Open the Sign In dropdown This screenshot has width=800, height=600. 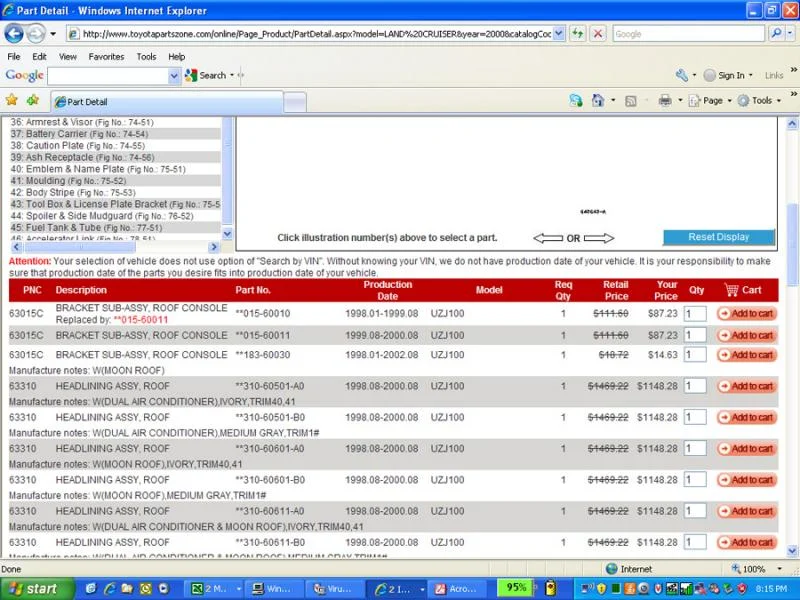(x=728, y=76)
